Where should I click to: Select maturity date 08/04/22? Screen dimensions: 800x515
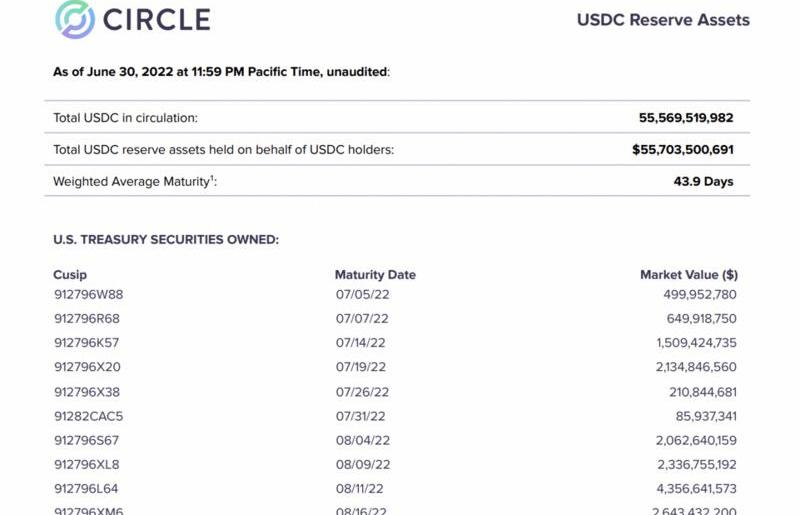tap(362, 440)
